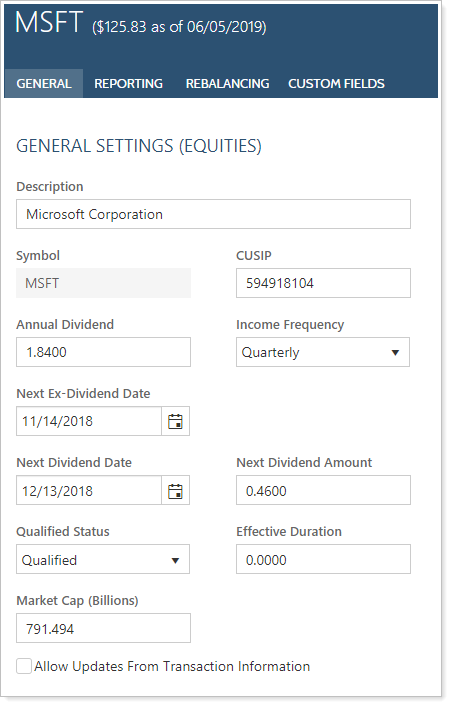Edit the Description field Microsoft Corporation
Screen dimensions: 451x706
tap(213, 214)
